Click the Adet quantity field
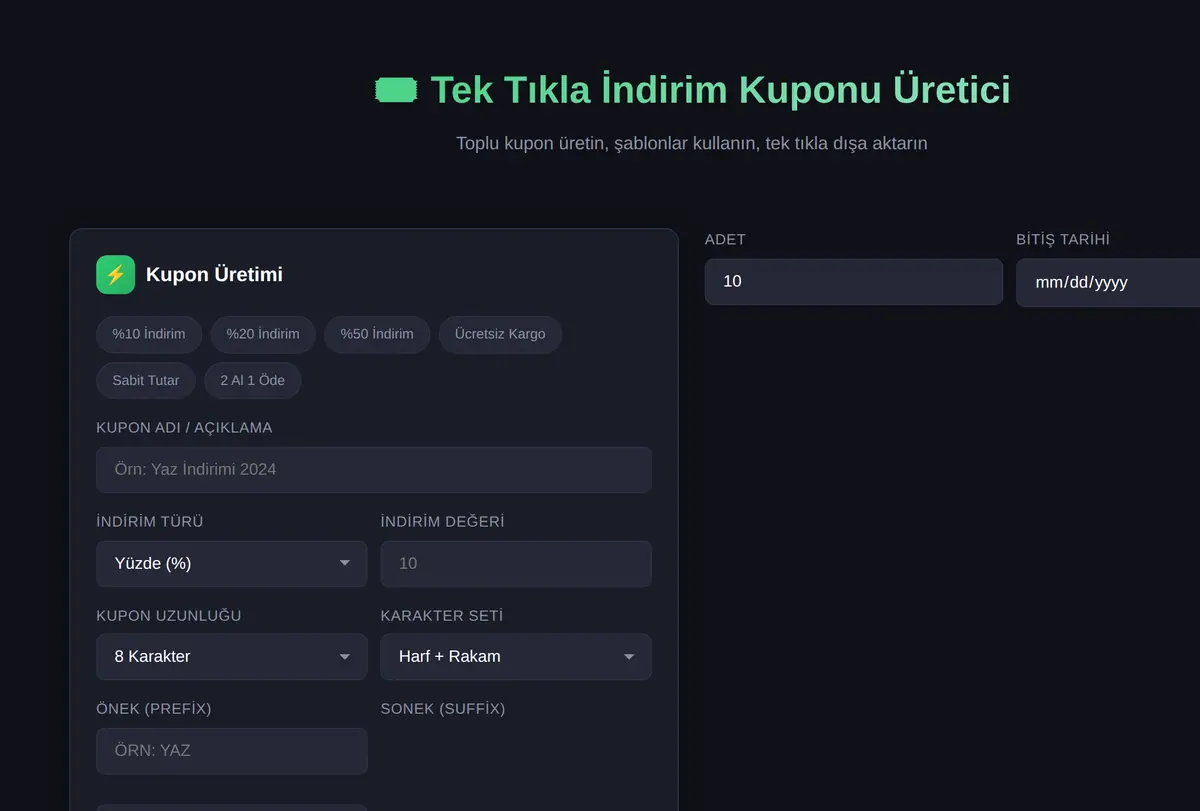 pos(854,282)
